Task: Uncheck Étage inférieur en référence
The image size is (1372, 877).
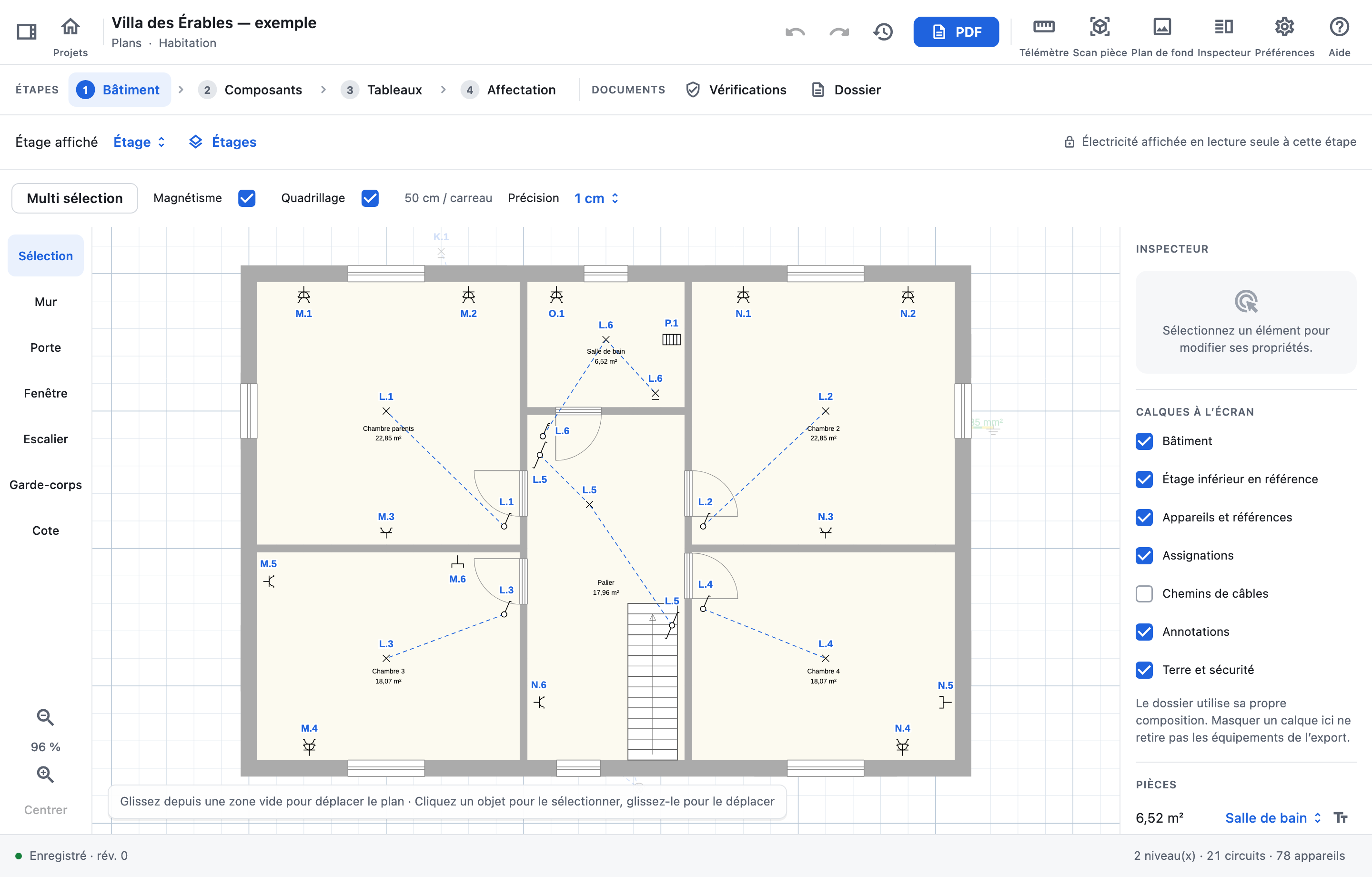Action: 1144,479
